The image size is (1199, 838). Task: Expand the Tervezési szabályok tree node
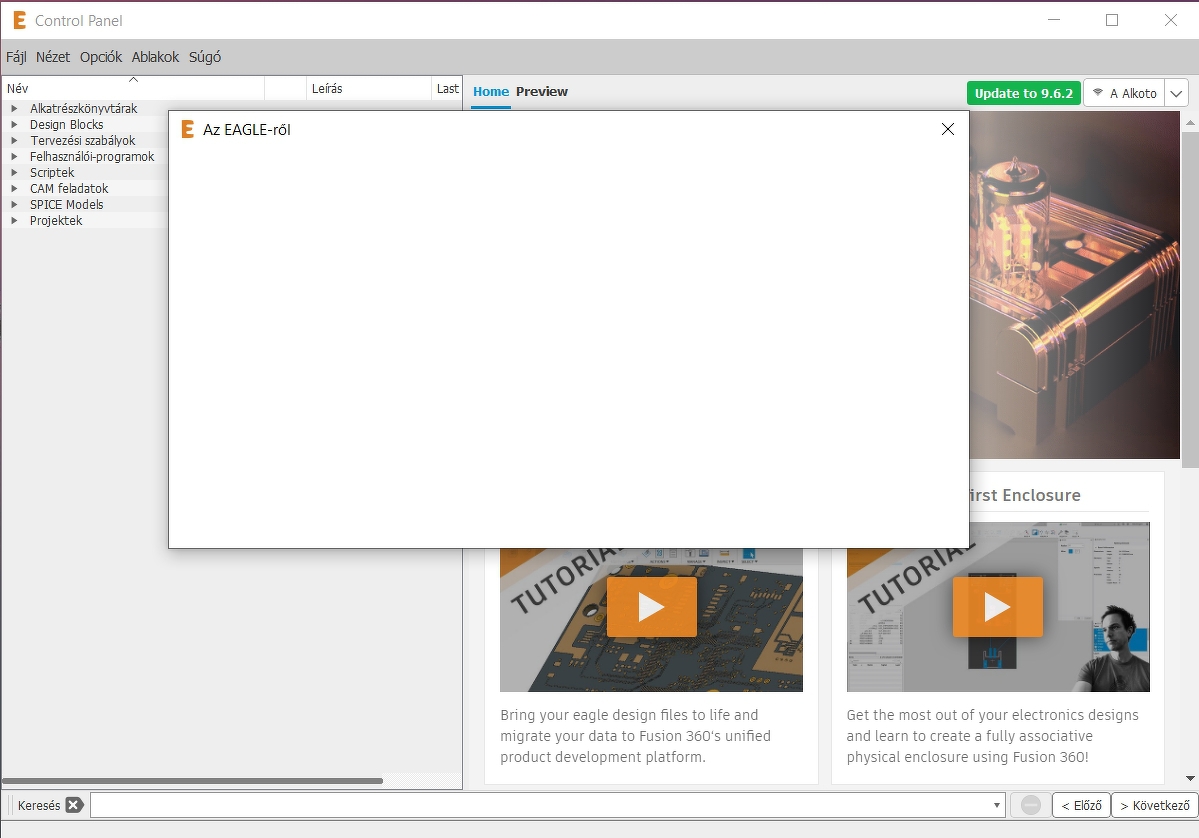click(14, 141)
